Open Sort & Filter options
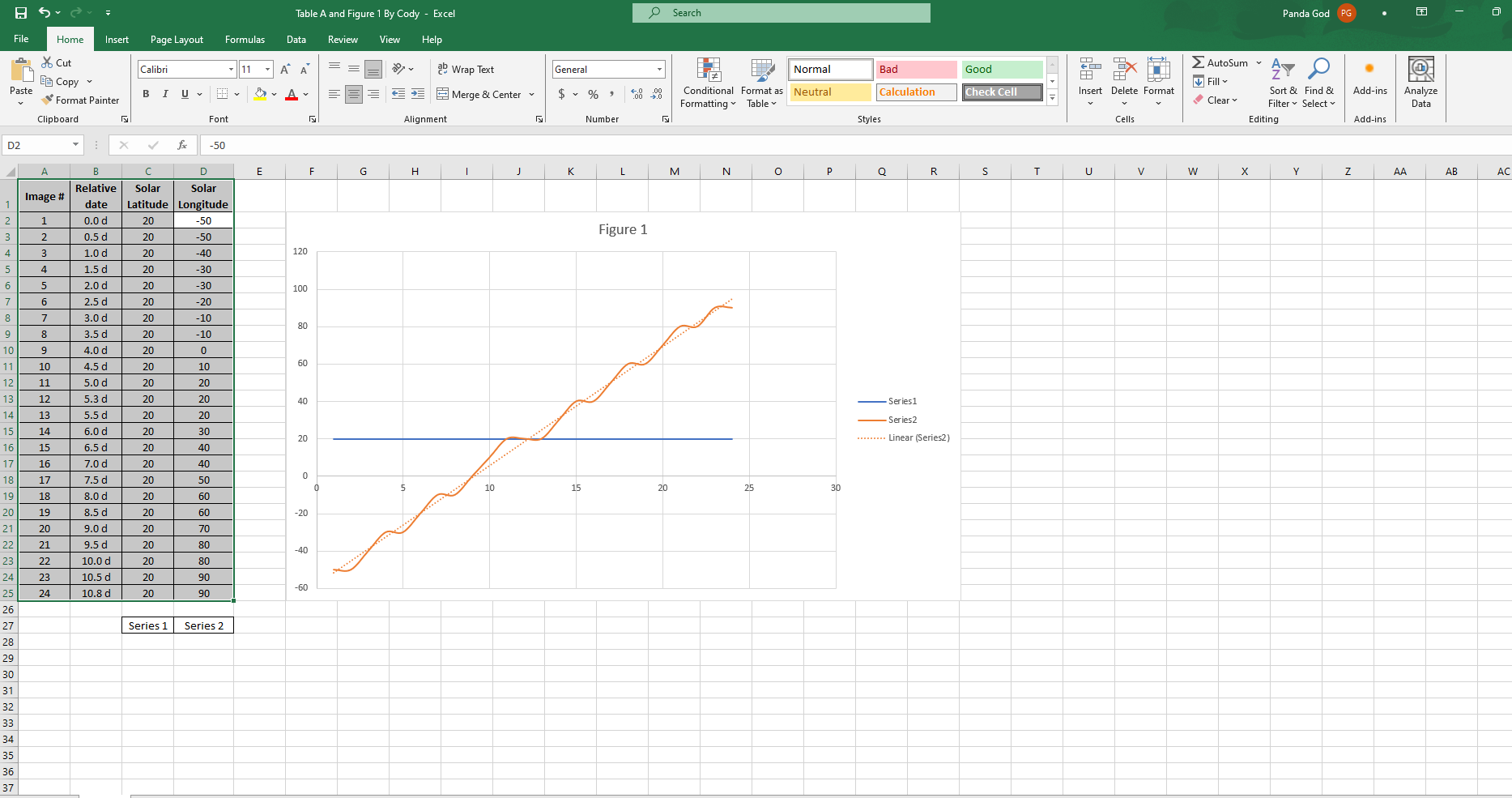 (x=1282, y=82)
